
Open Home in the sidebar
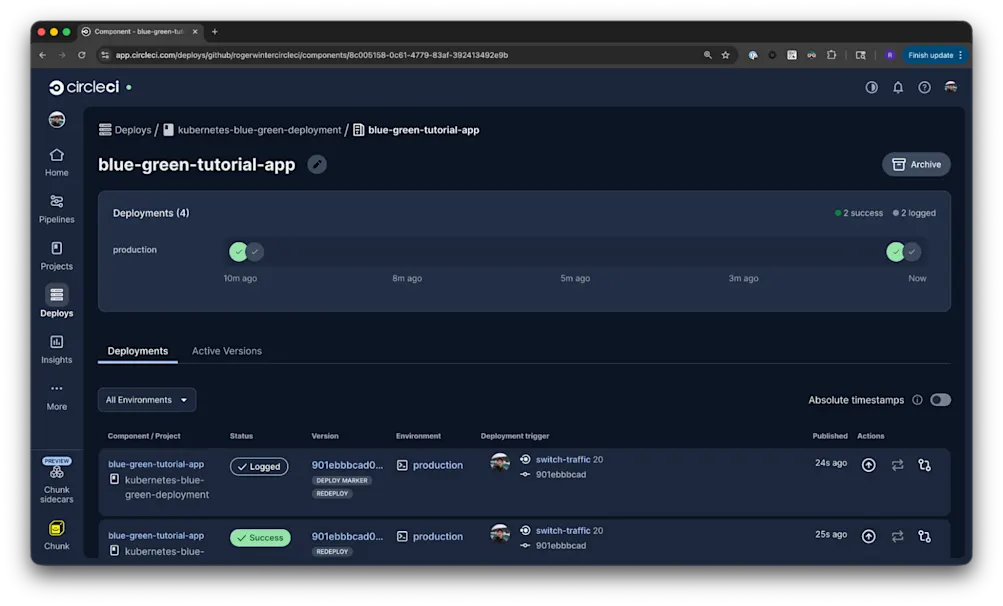pyautogui.click(x=56, y=163)
